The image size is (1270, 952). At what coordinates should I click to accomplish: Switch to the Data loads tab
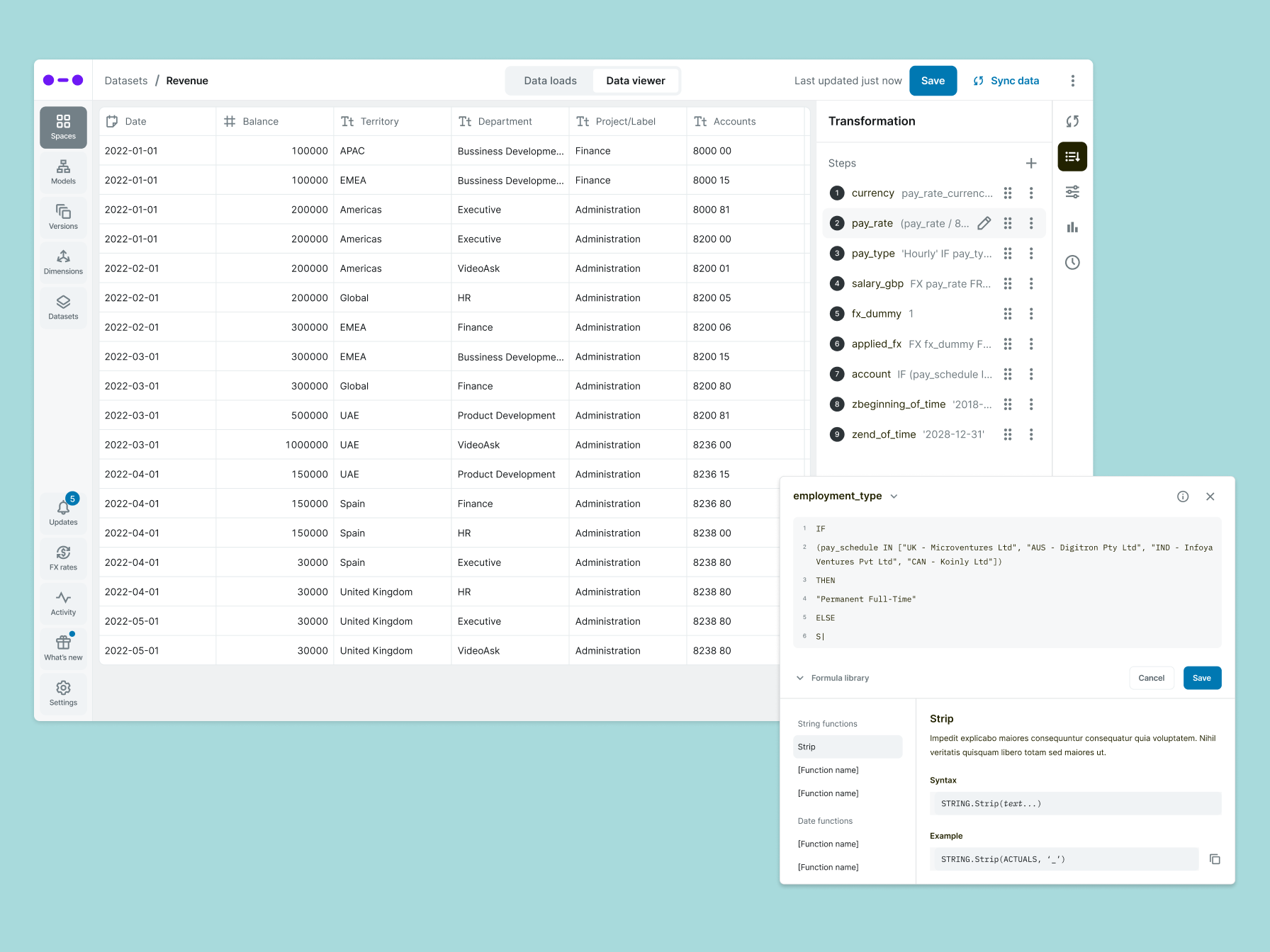point(550,81)
